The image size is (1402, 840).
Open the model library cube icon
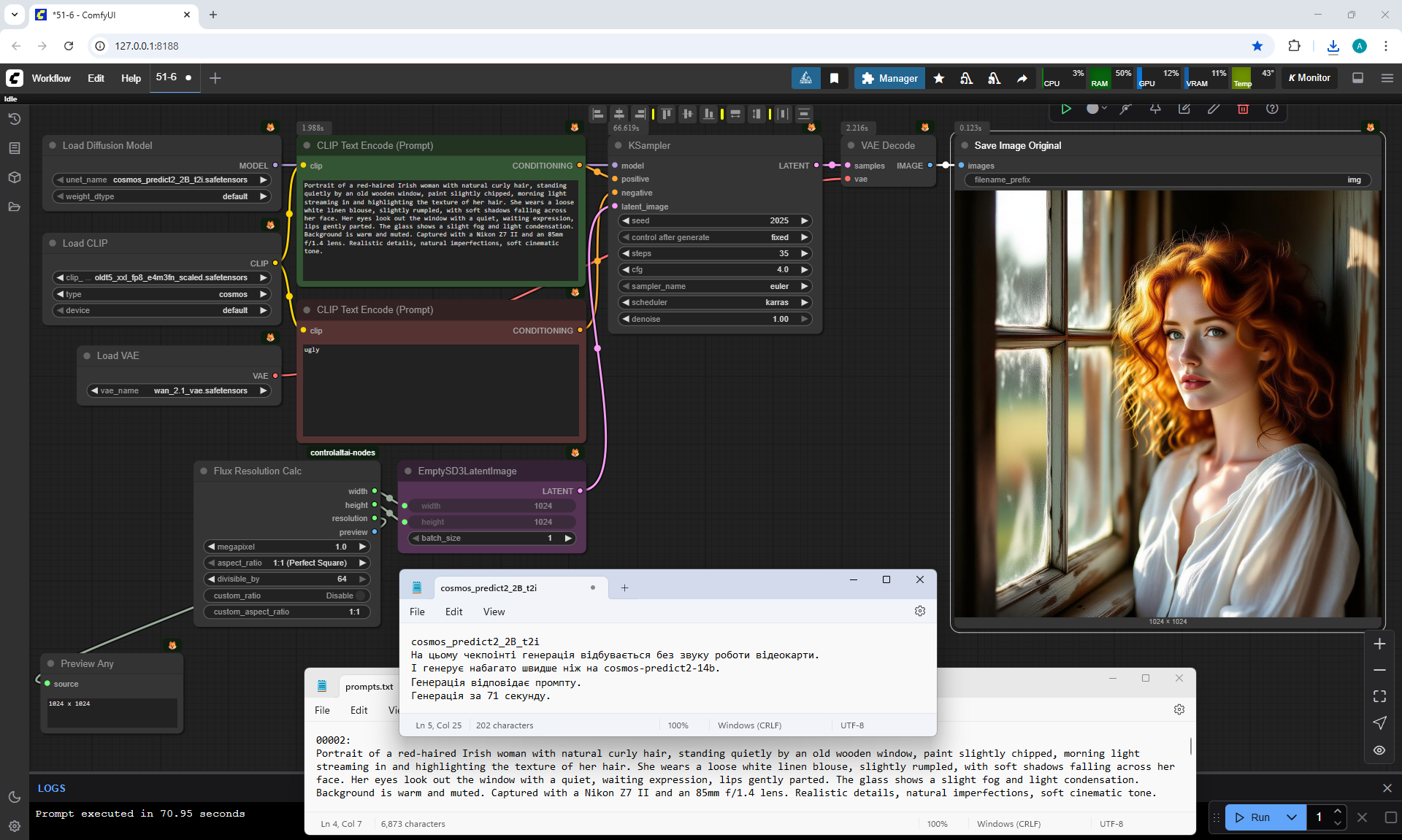click(x=14, y=177)
